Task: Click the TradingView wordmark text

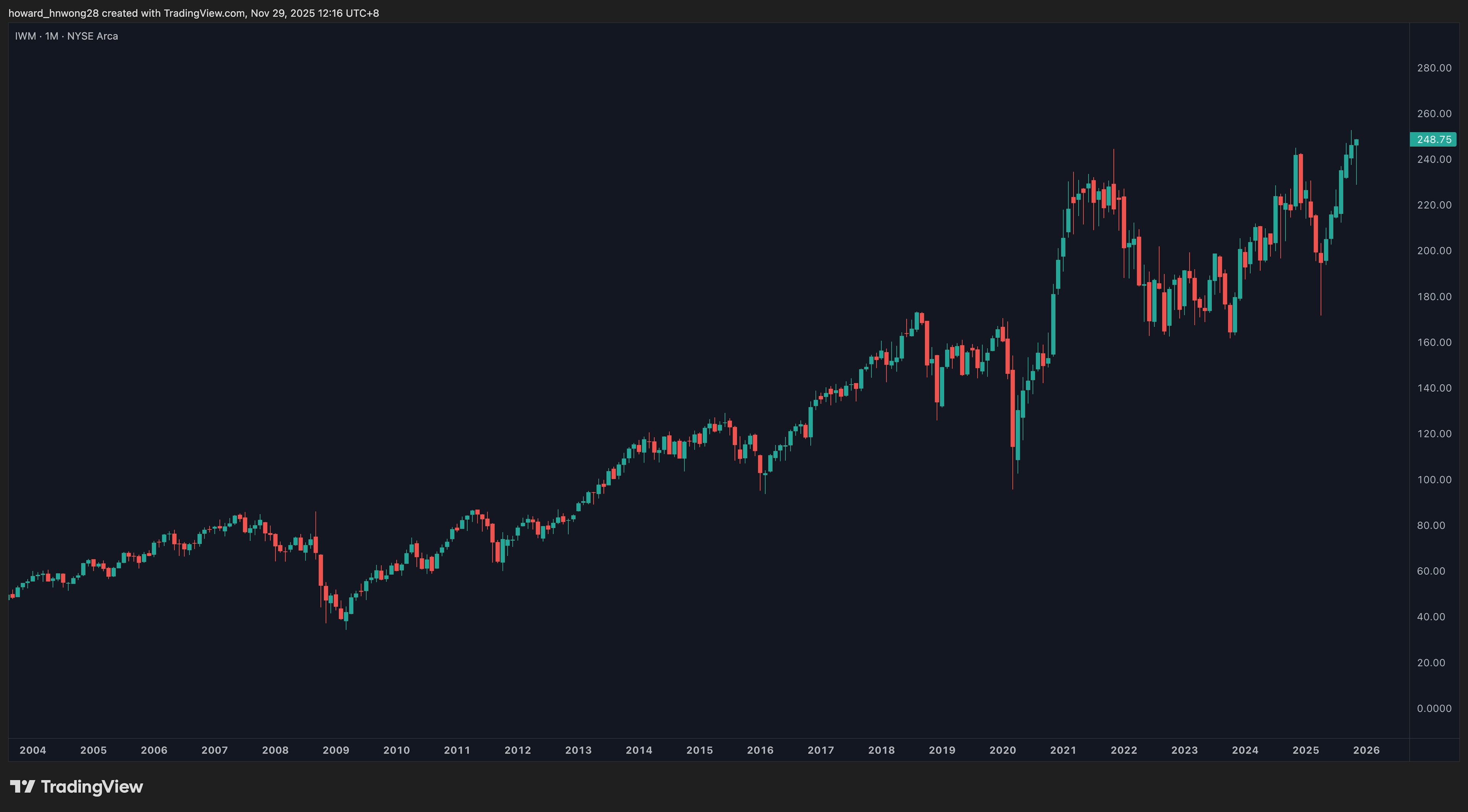Action: tap(92, 786)
